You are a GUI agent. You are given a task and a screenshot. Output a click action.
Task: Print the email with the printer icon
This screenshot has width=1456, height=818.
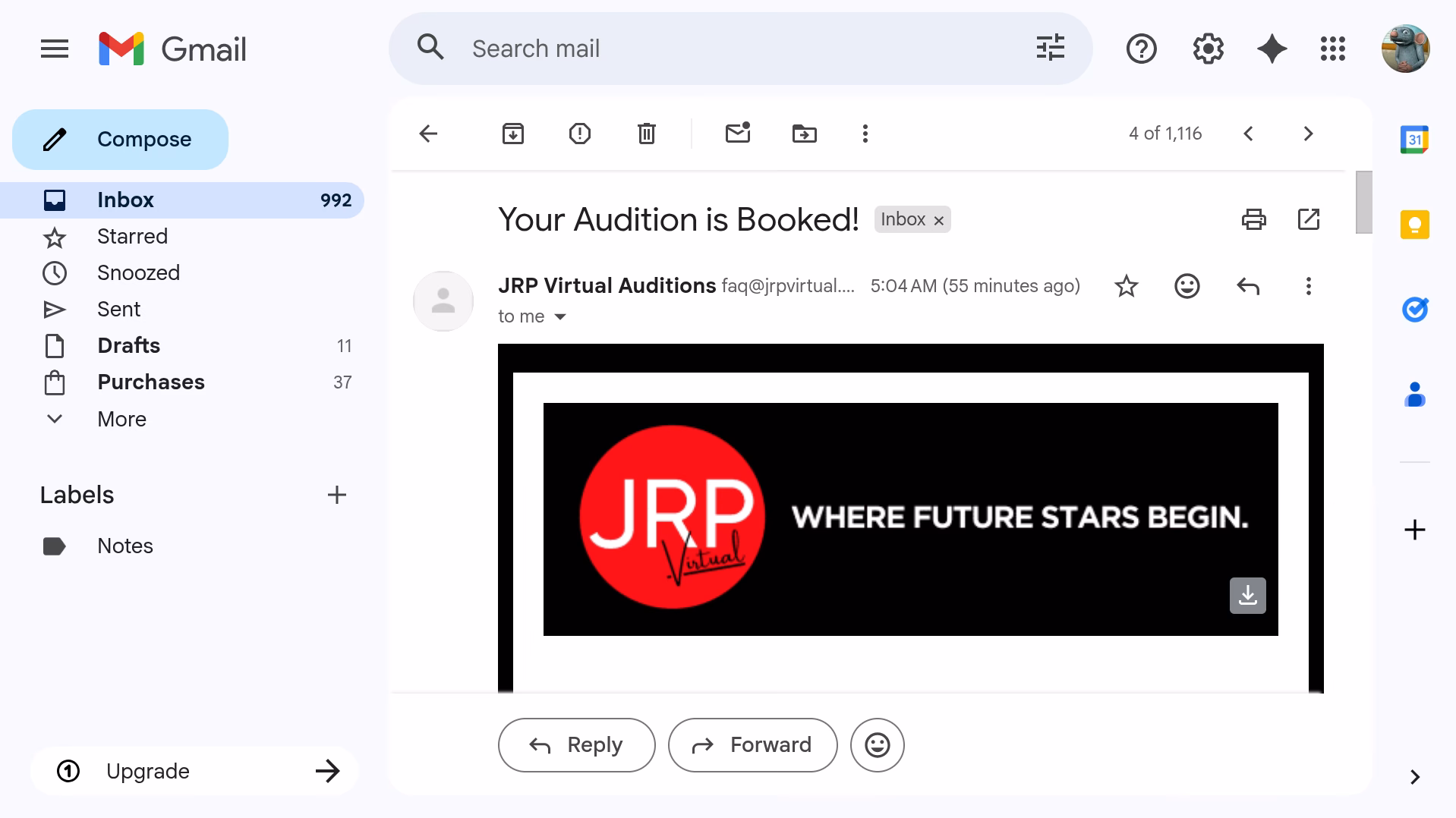tap(1253, 219)
